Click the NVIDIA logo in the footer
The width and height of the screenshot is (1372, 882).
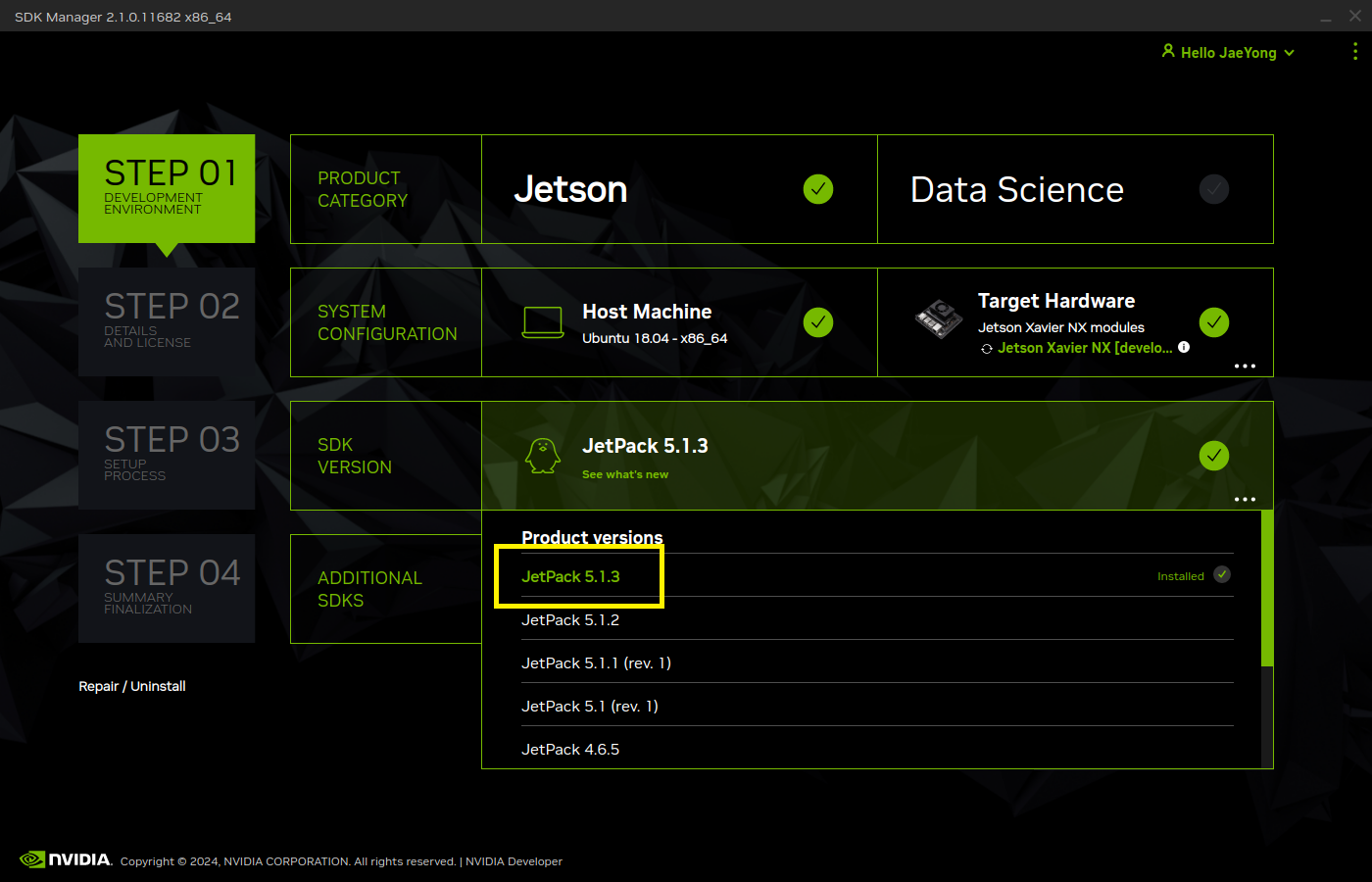(66, 859)
